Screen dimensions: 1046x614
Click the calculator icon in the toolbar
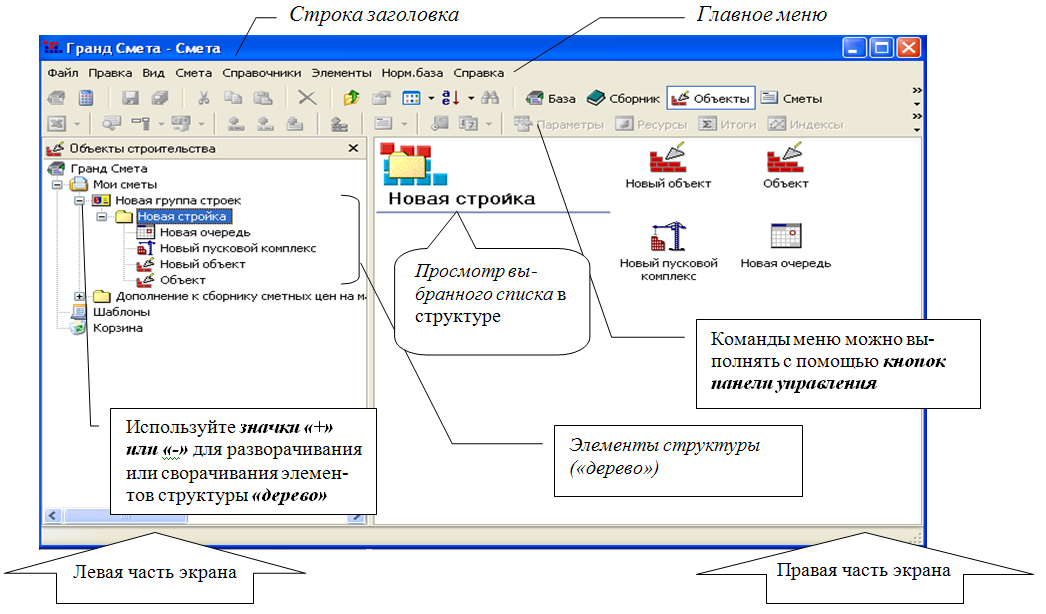point(86,98)
